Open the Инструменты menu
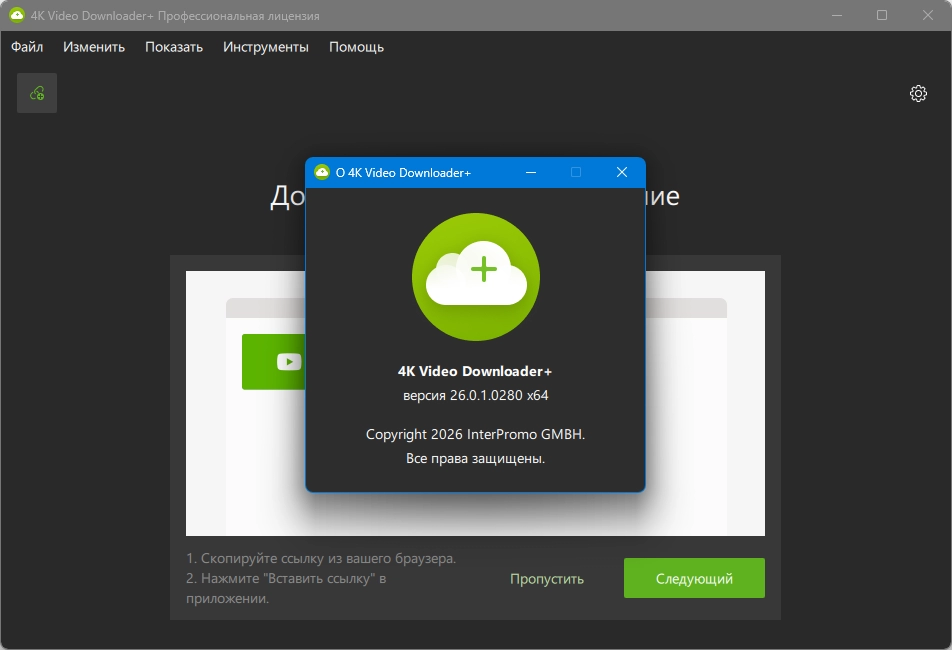This screenshot has width=952, height=650. click(265, 47)
